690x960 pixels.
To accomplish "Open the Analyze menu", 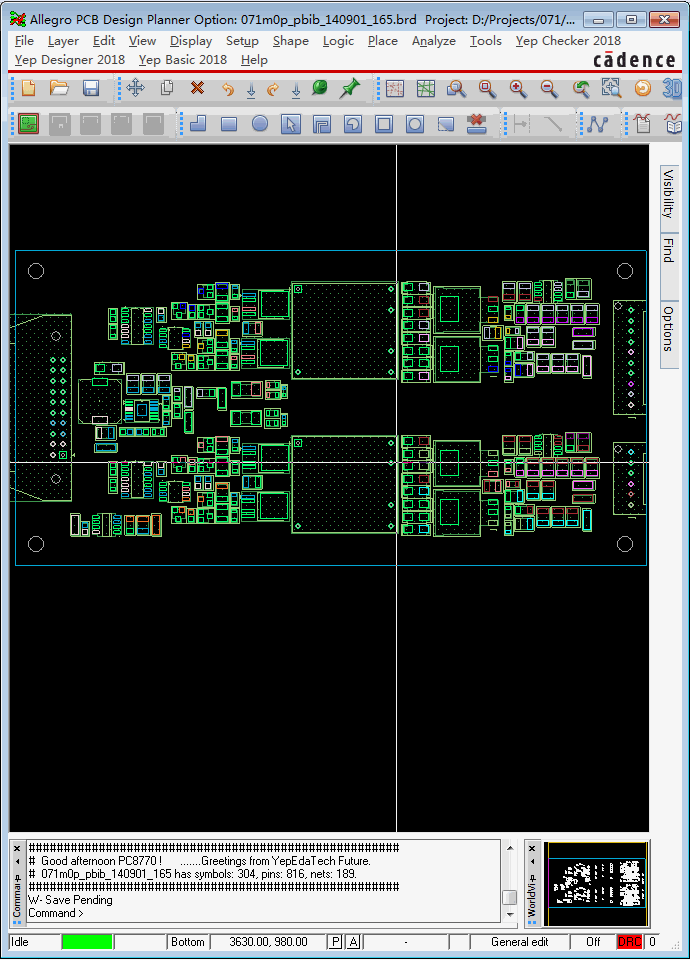I will click(x=433, y=41).
